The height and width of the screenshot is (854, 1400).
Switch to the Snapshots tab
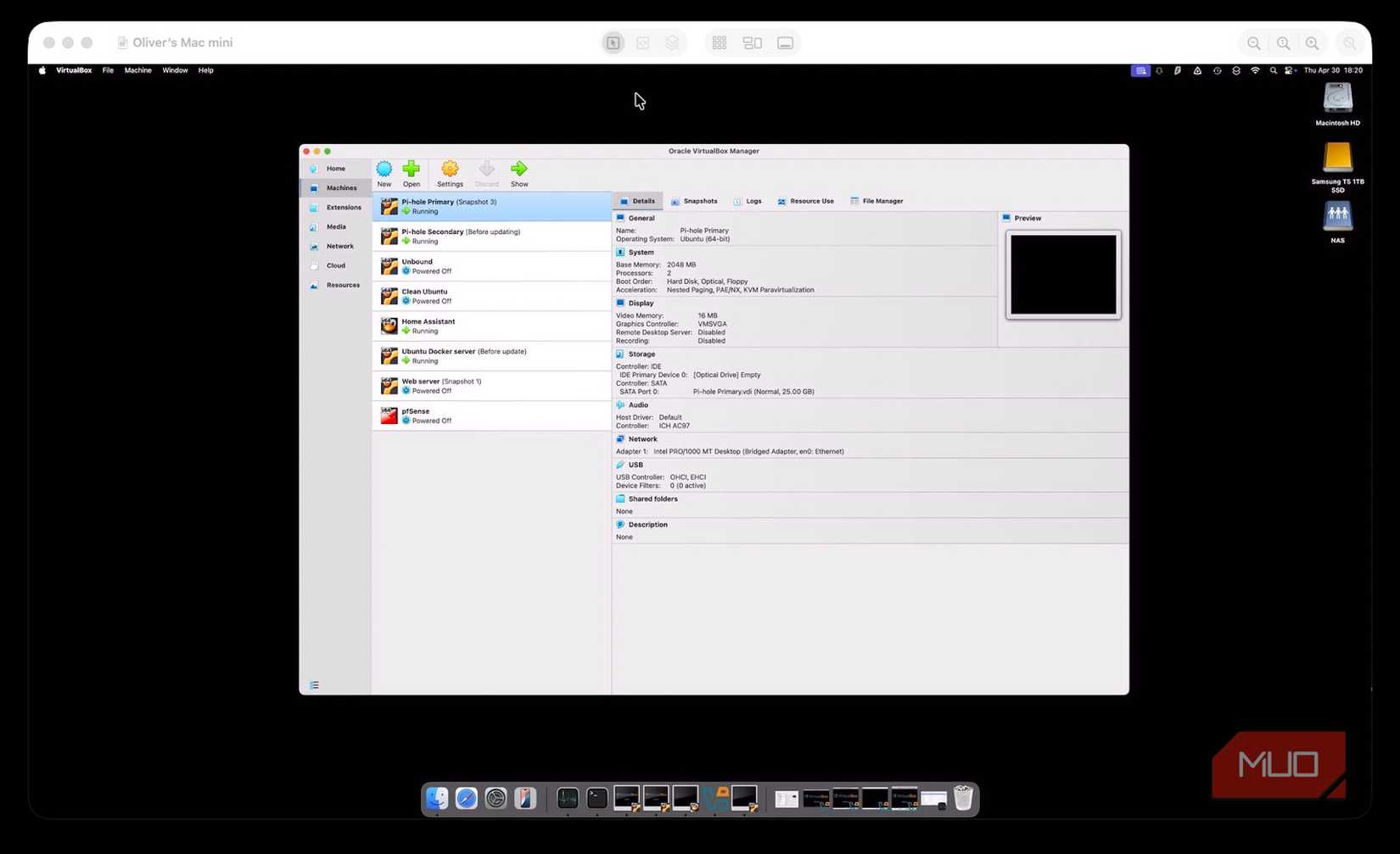click(x=694, y=202)
